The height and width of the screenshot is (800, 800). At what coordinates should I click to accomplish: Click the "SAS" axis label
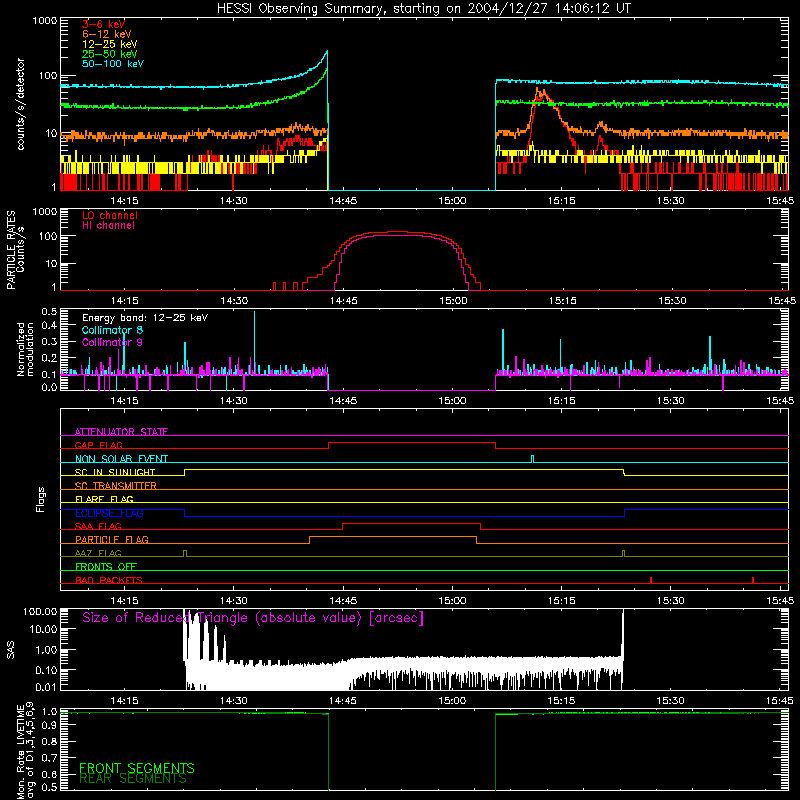pos(11,650)
